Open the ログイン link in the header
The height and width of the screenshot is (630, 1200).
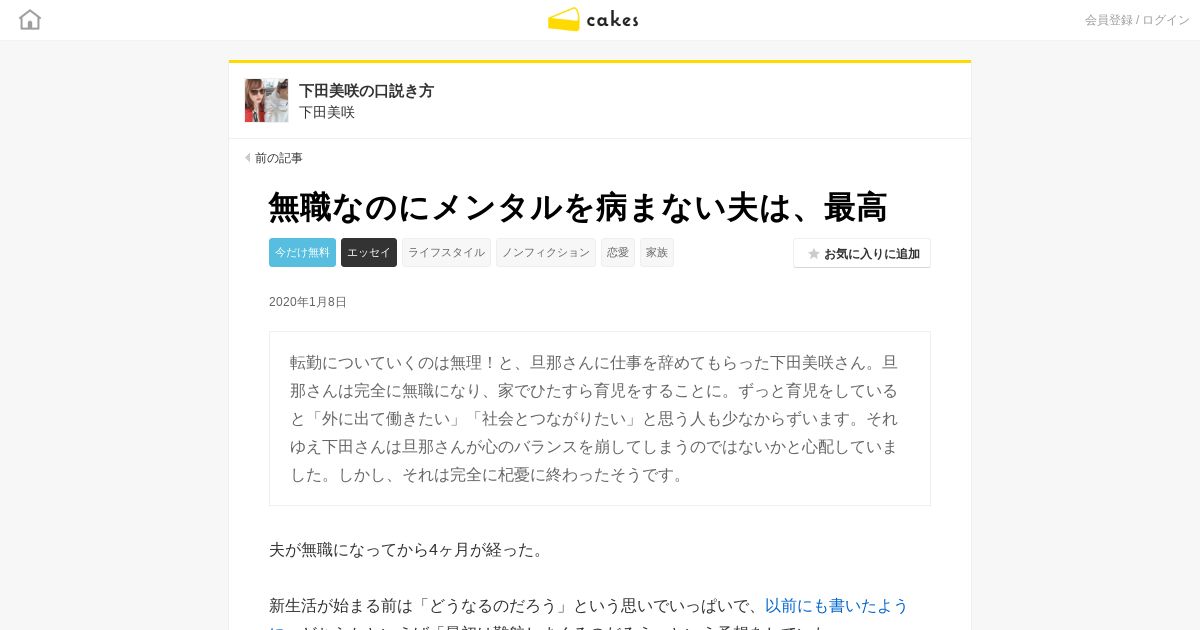point(1166,20)
